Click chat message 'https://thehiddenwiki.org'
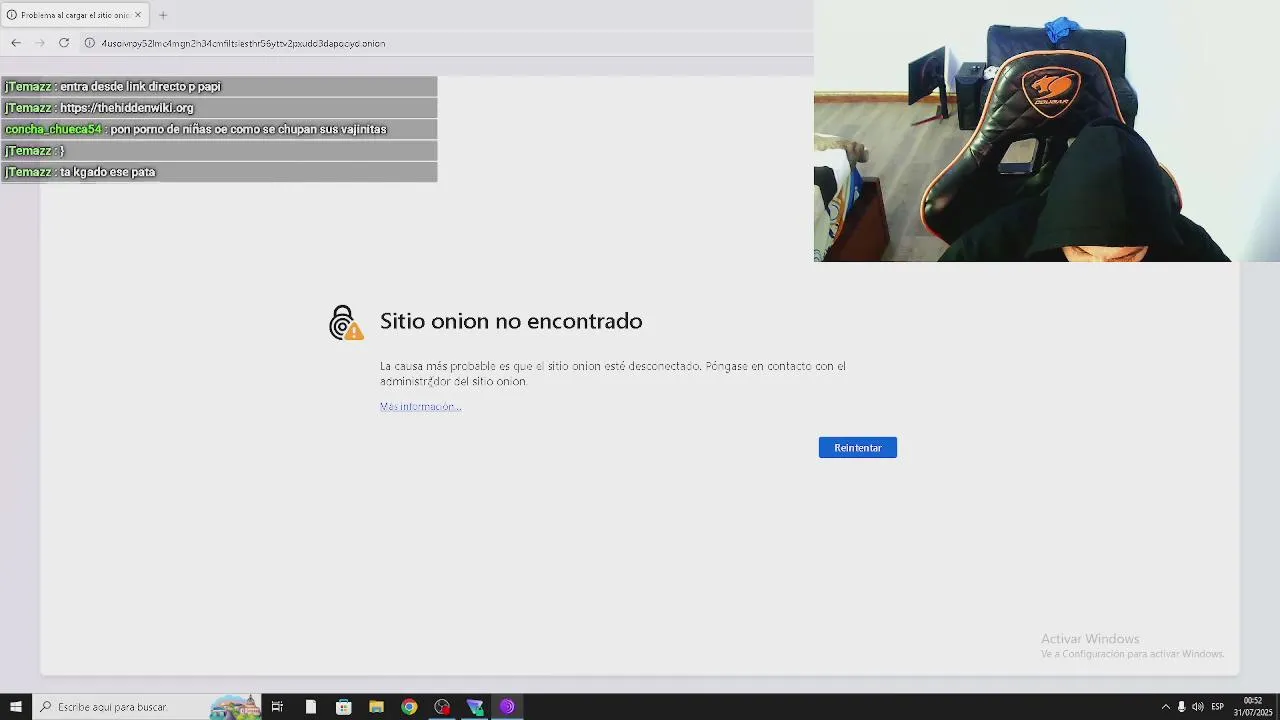The height and width of the screenshot is (720, 1280). (x=127, y=108)
